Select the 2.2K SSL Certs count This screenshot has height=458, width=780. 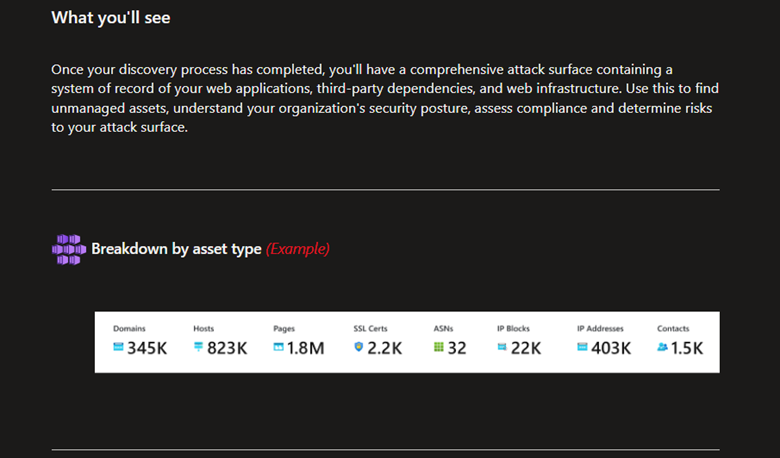tap(385, 348)
